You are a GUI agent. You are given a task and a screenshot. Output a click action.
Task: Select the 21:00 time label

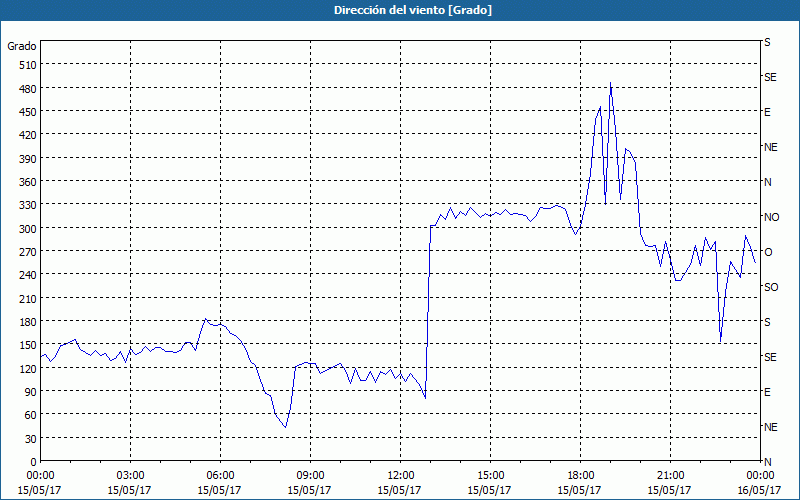(670, 476)
